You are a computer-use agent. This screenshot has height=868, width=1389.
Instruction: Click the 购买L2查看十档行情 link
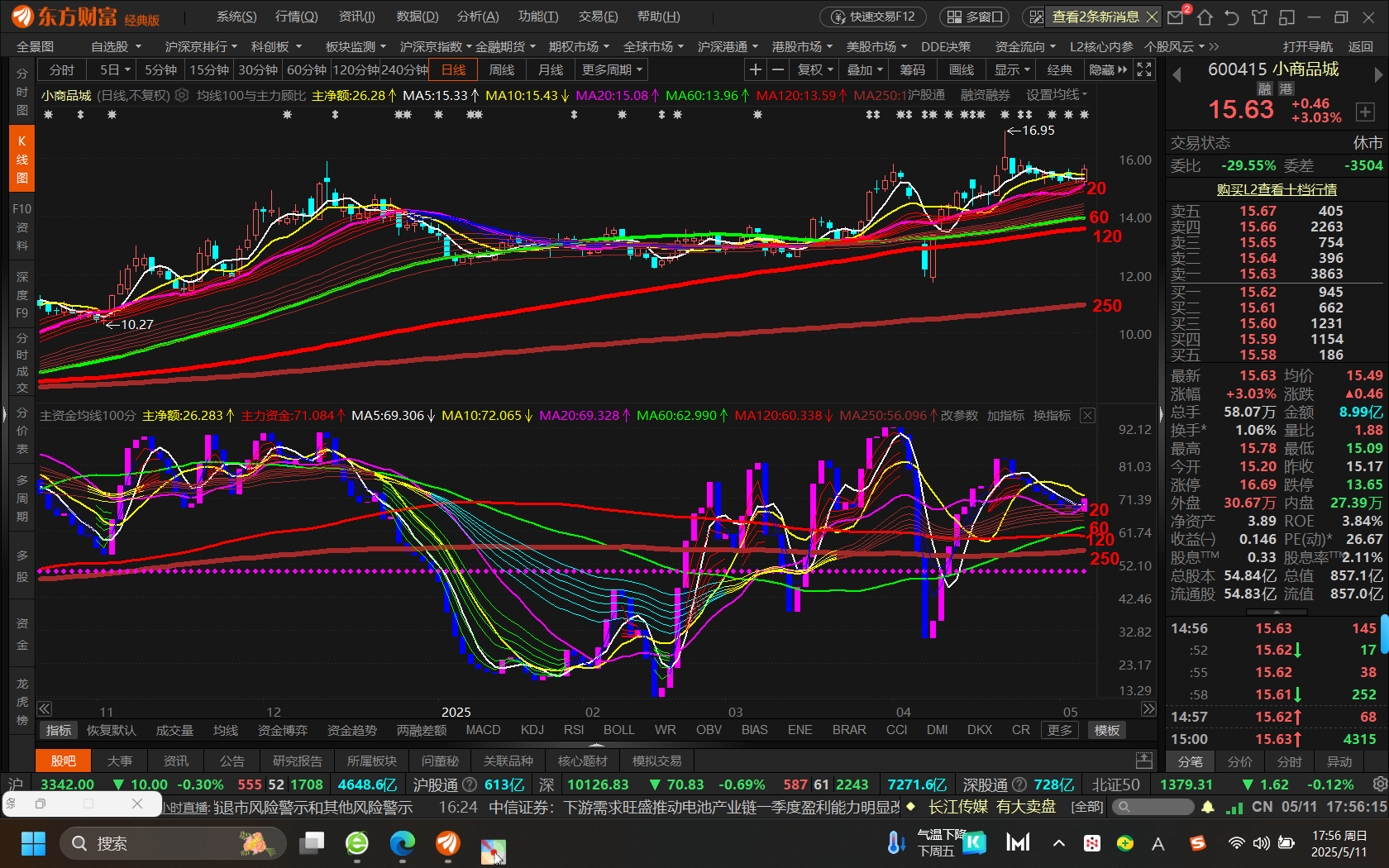[x=1277, y=189]
